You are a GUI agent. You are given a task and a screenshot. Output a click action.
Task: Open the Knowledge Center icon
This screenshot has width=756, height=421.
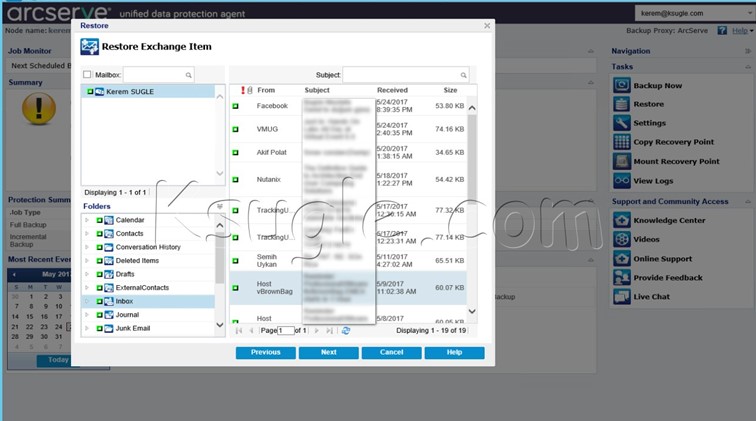tap(621, 220)
